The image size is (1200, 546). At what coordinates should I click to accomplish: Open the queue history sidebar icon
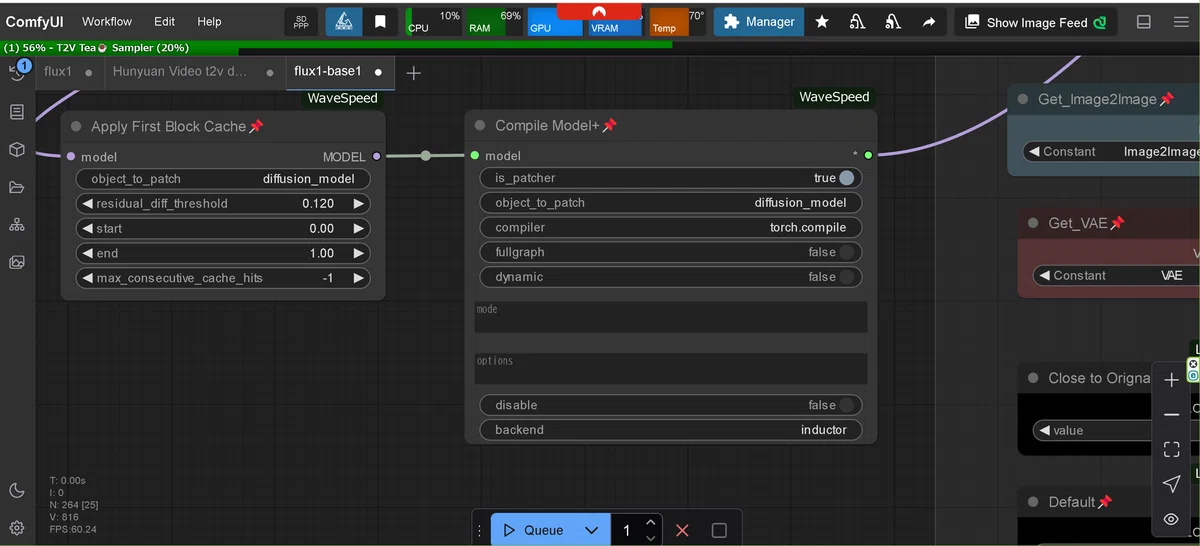(x=17, y=72)
